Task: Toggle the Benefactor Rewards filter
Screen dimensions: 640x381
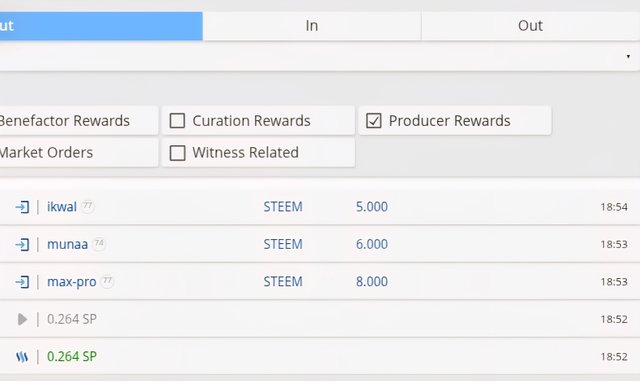Action: 79,121
